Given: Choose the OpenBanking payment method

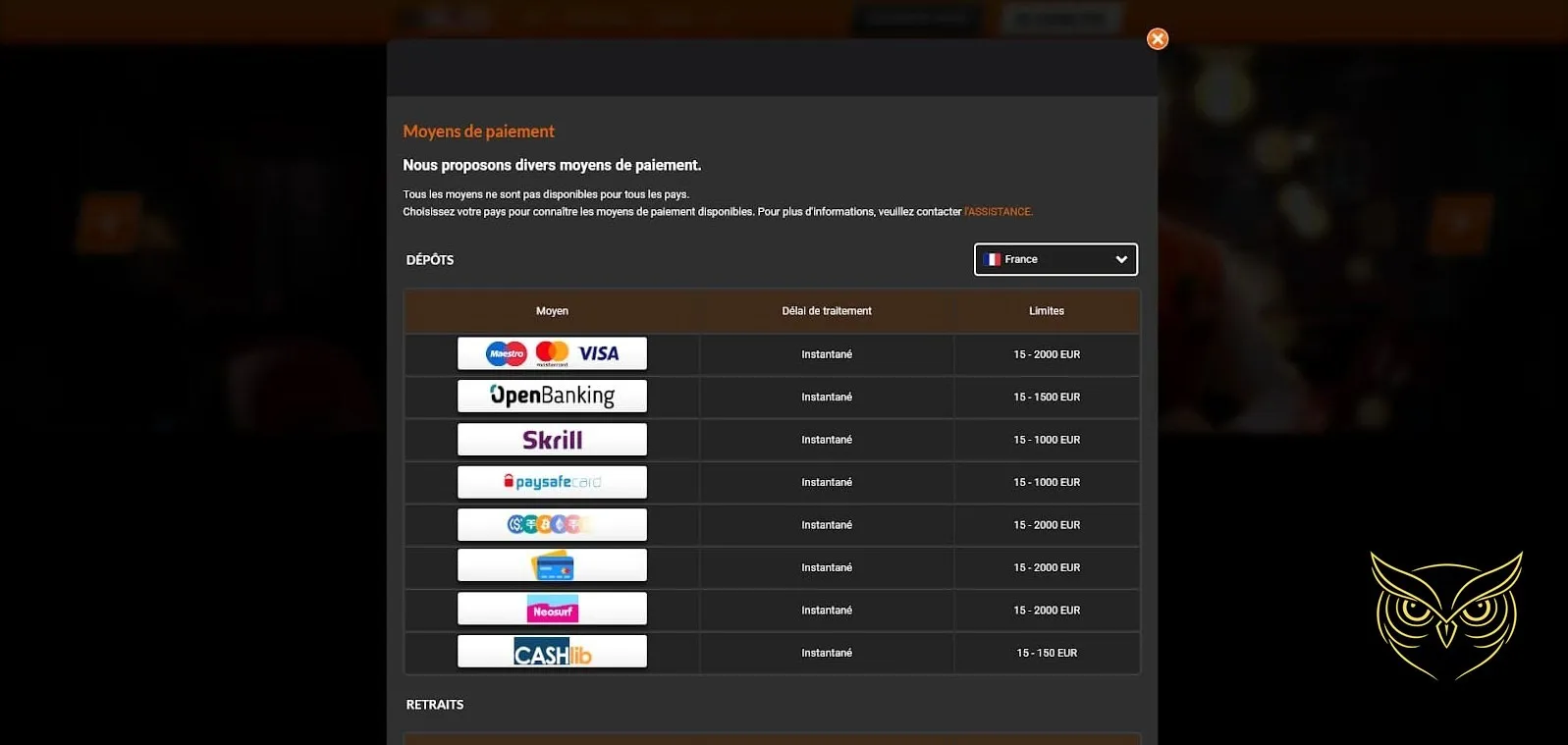Looking at the screenshot, I should tap(552, 397).
